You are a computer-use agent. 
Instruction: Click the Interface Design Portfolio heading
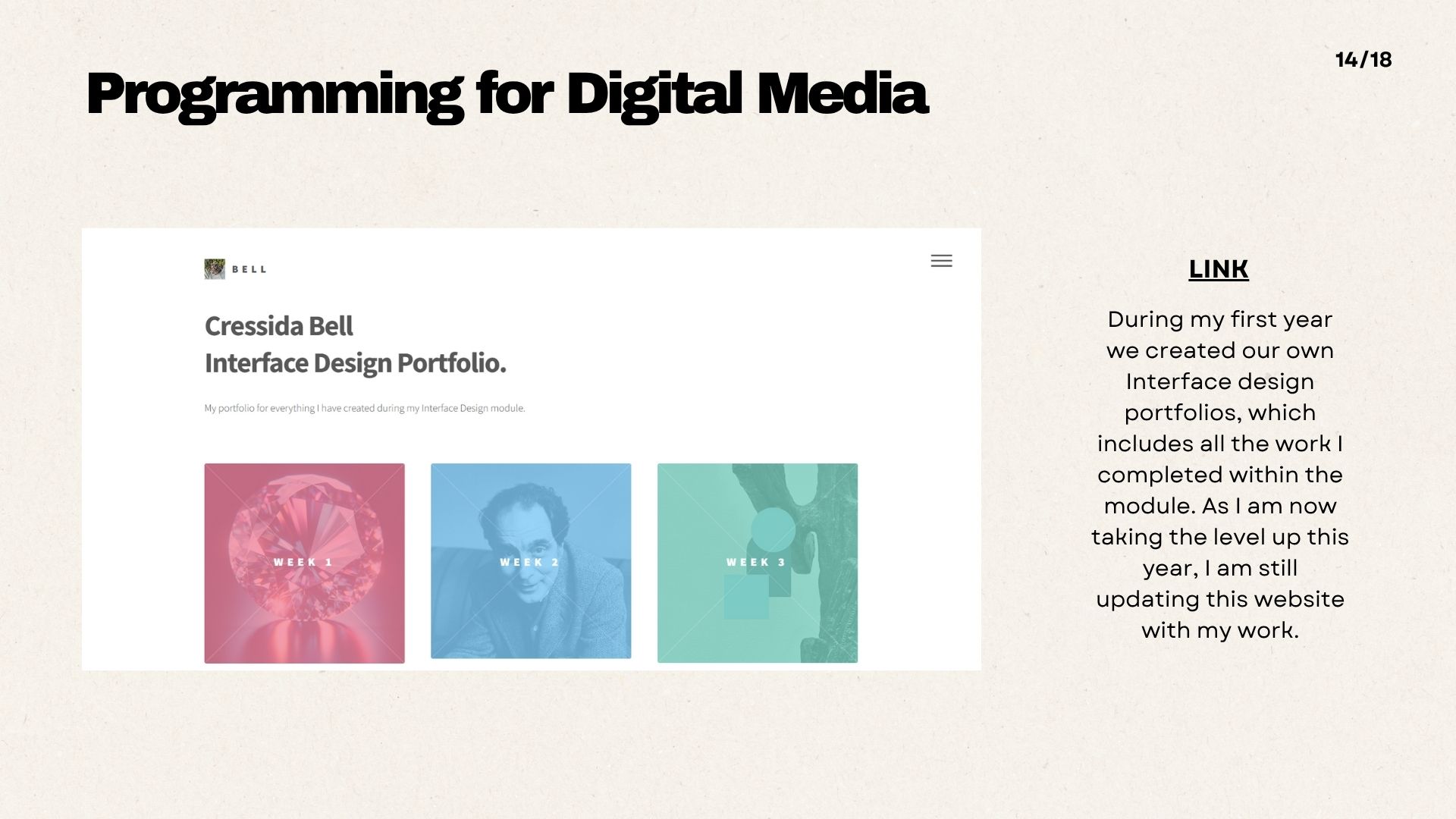coord(355,363)
